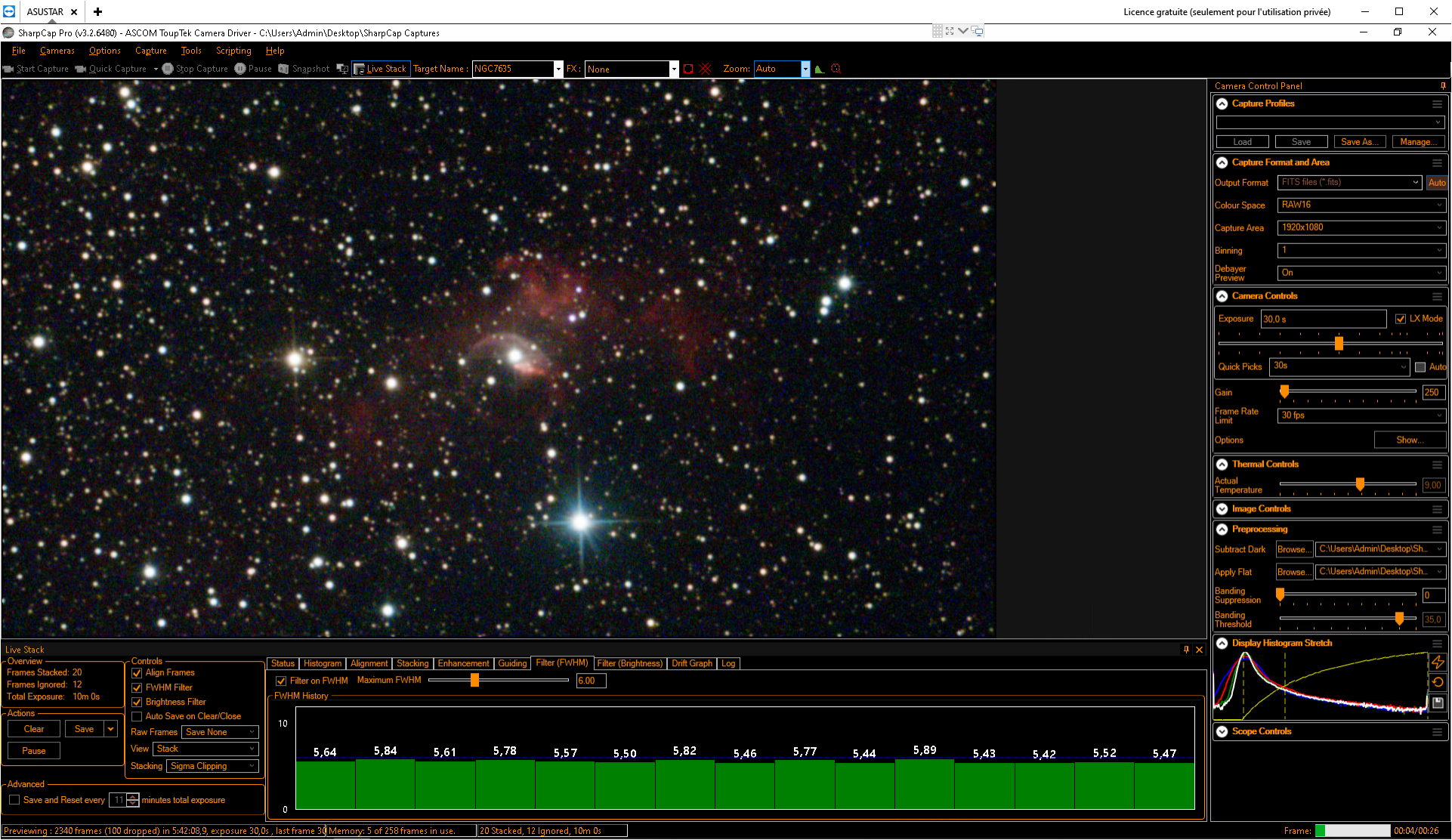Screen dimensions: 1452x840
Task: Click the lightning bolt auto-stretch icon
Action: (1438, 662)
